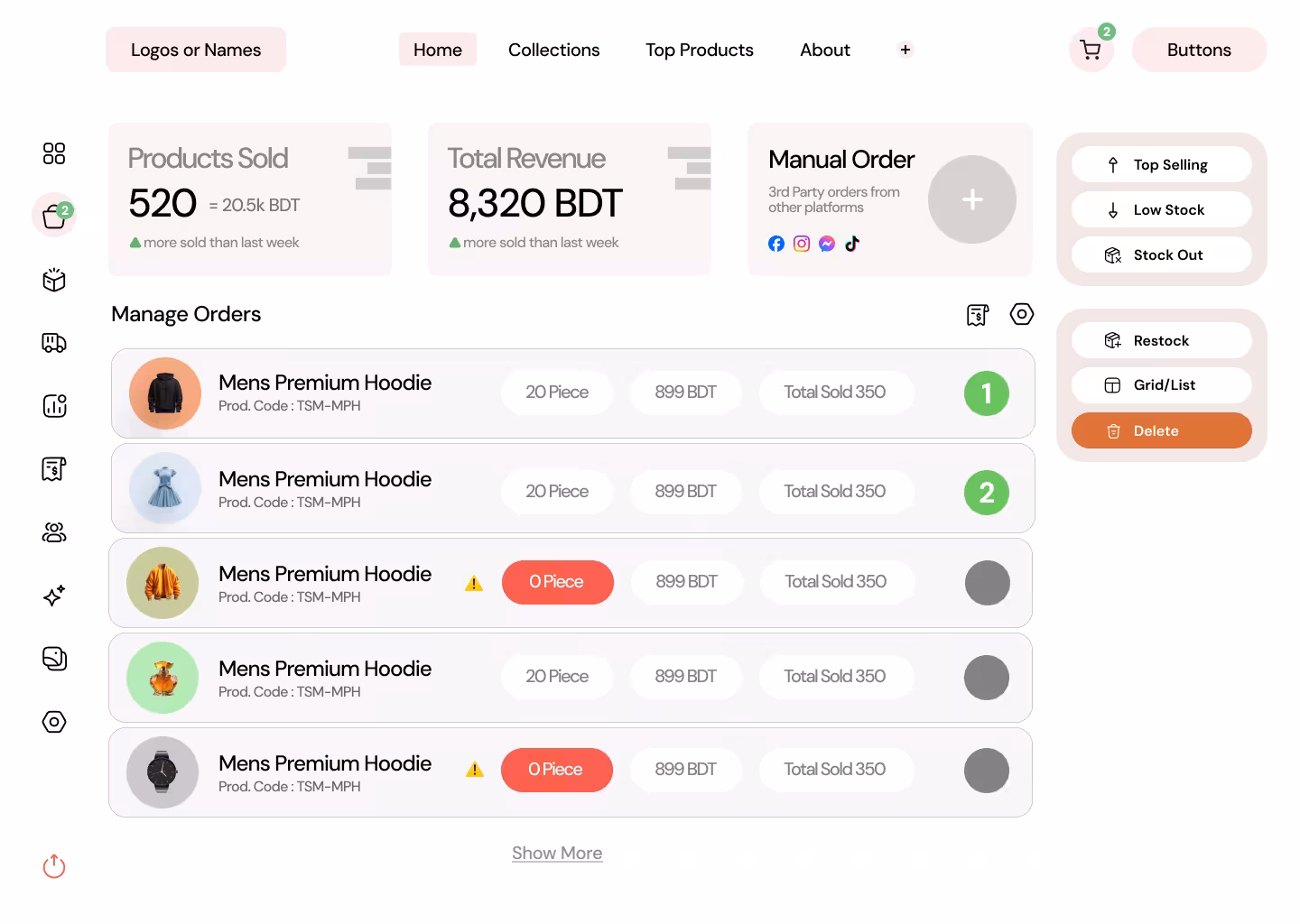The image size is (1300, 924).
Task: Click the watch product thumbnail
Action: [162, 772]
